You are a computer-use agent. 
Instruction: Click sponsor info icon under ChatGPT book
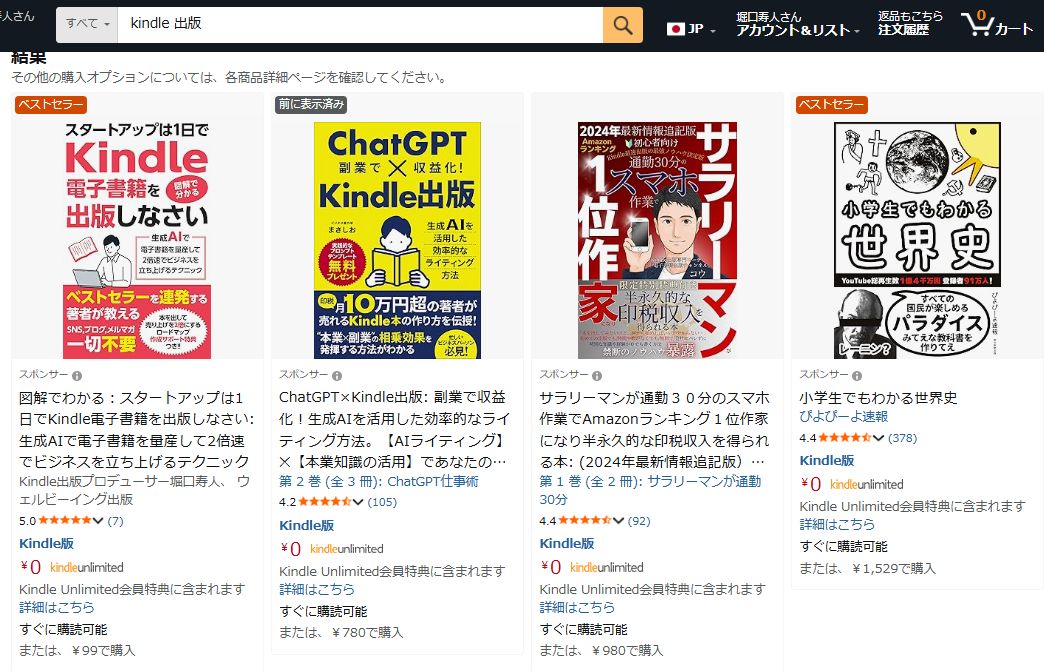(337, 375)
